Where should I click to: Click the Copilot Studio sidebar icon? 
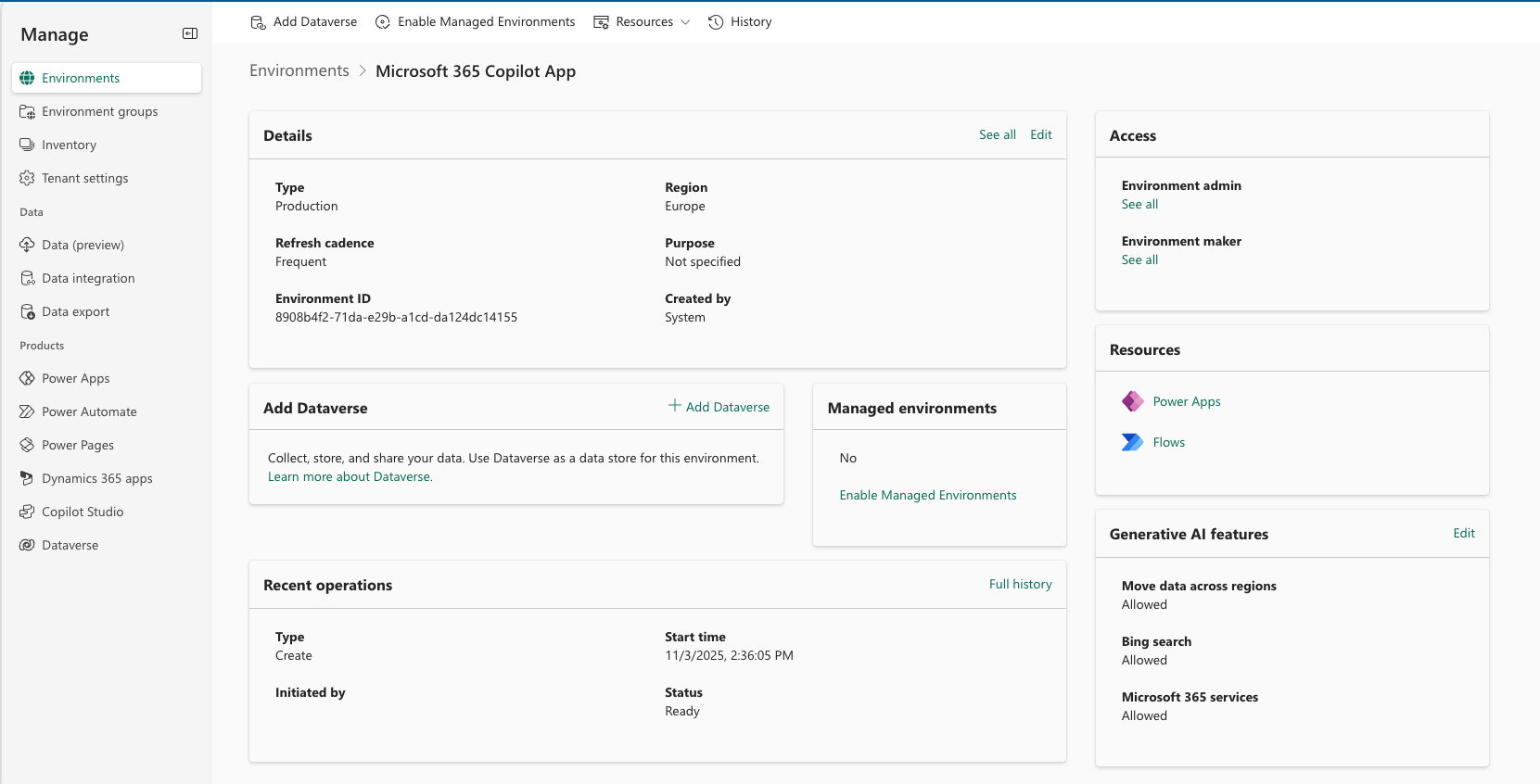(x=27, y=512)
